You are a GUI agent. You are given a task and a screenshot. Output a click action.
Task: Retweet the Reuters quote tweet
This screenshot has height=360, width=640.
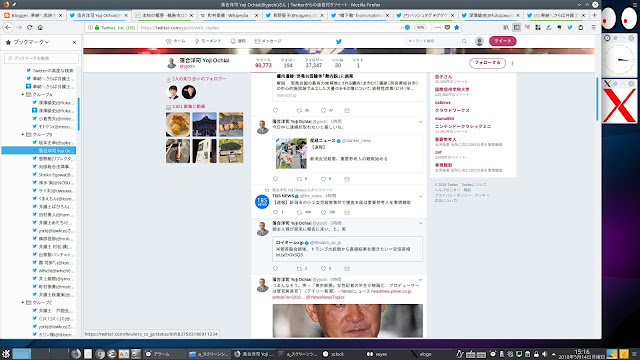pos(299,268)
